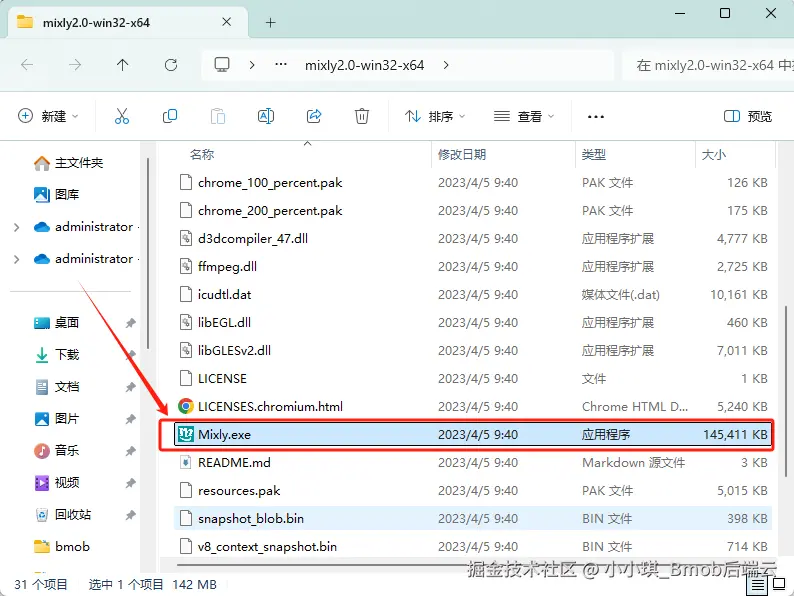Screen dimensions: 794x596
Task: Select libGLESv2.dll file
Action: point(473,350)
